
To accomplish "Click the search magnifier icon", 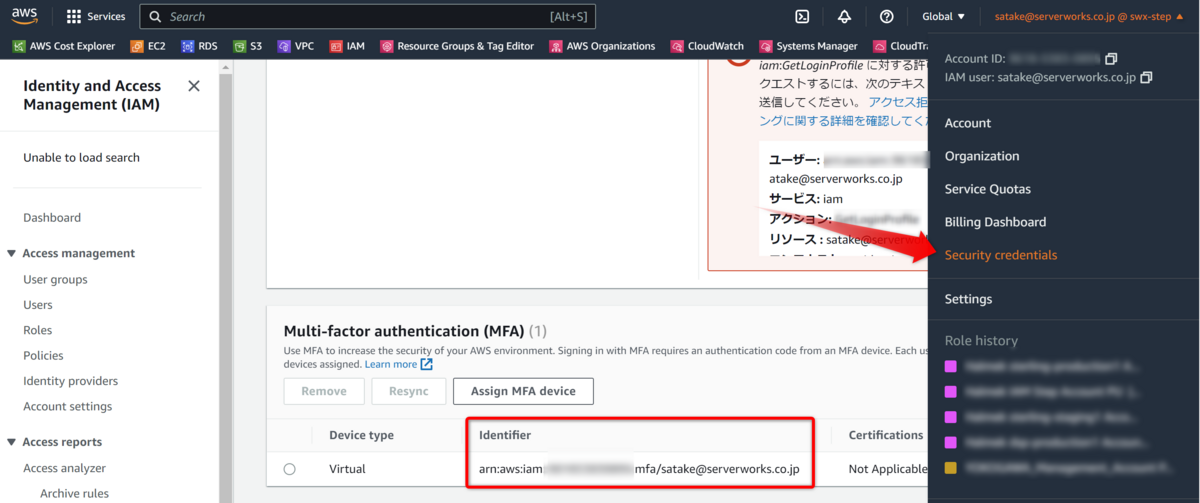I will coord(154,17).
